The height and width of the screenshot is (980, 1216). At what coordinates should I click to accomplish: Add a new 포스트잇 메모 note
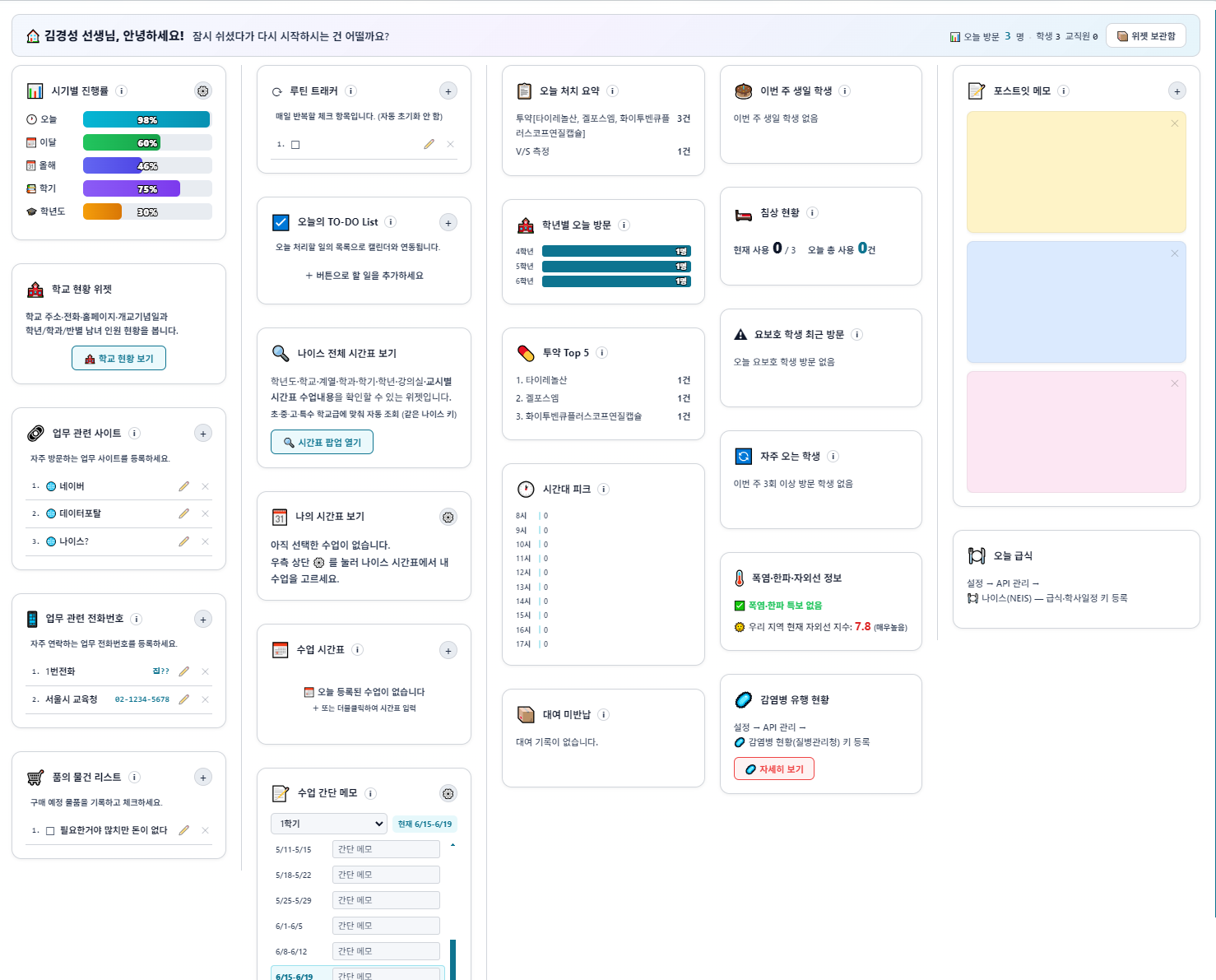(1177, 91)
